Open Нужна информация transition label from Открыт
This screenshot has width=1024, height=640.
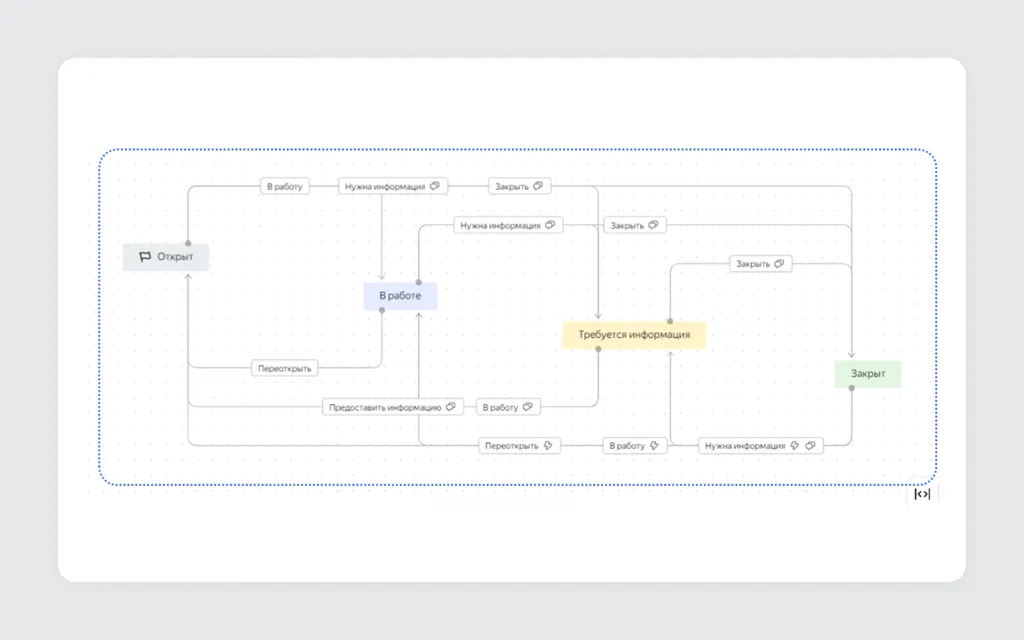click(393, 186)
